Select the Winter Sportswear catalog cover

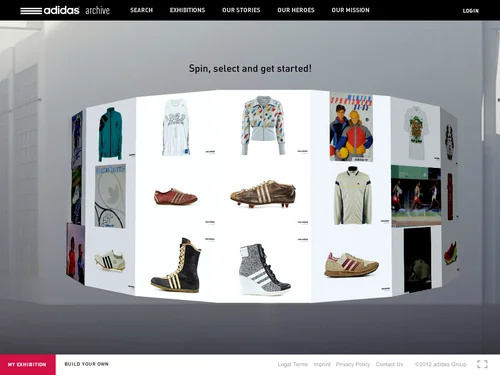pyautogui.click(x=351, y=127)
